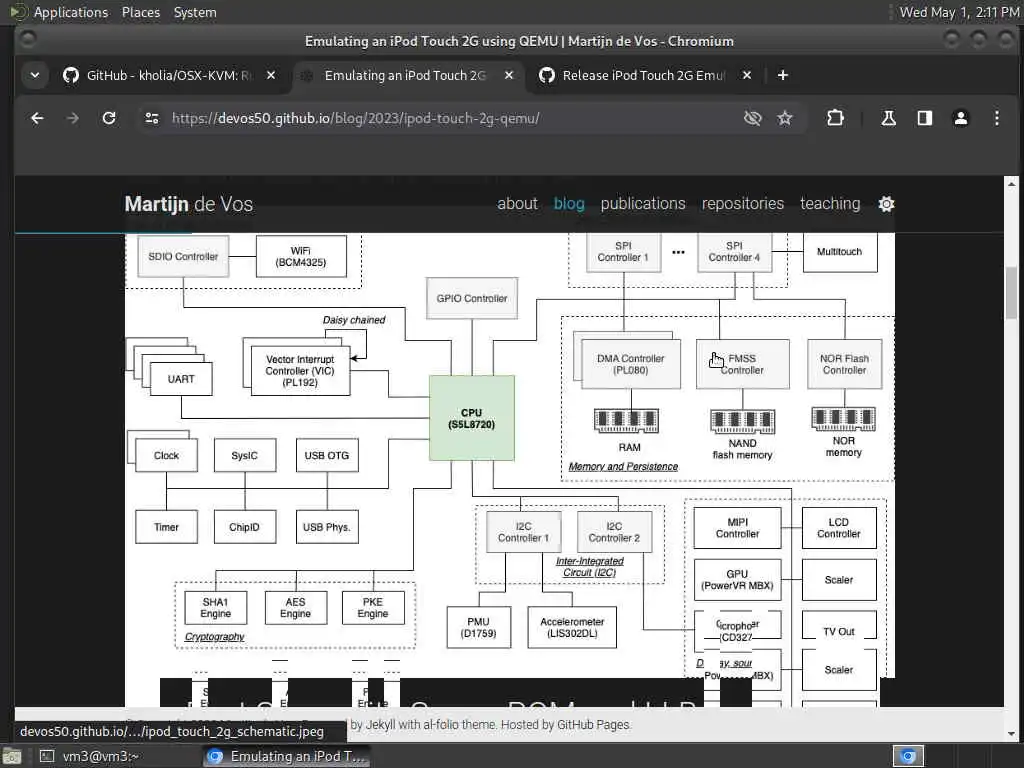Open the blog navigation link
This screenshot has width=1024, height=768.
click(x=569, y=204)
